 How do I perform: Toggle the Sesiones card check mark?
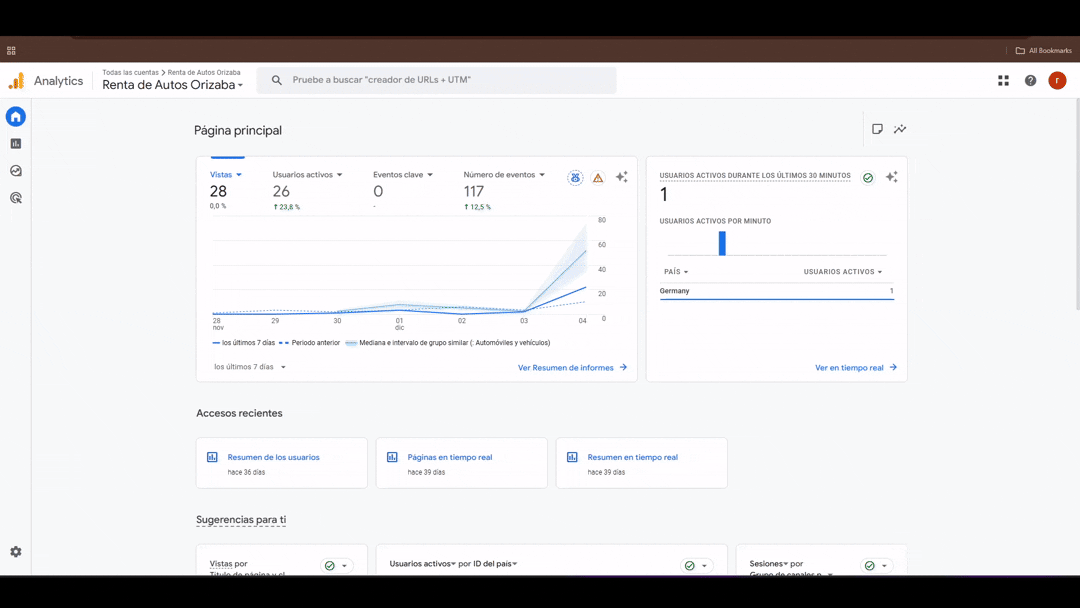(869, 566)
